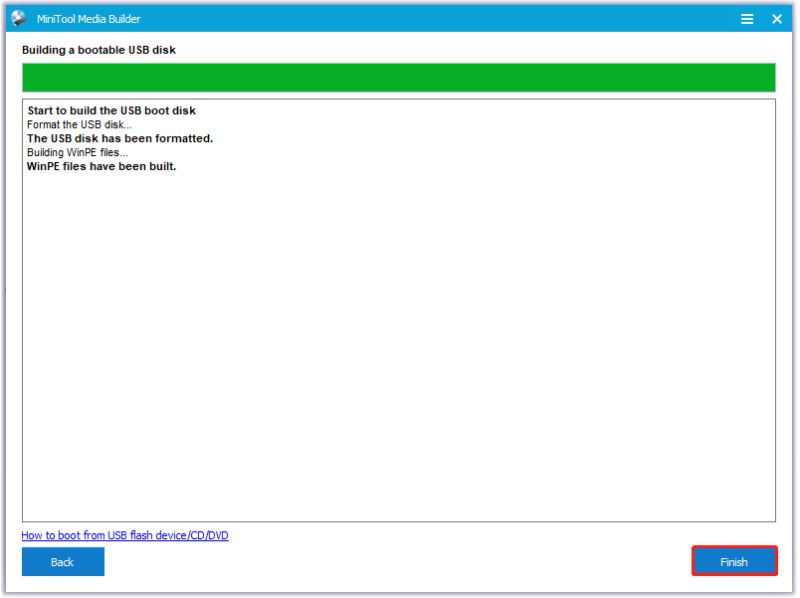Click the green progress bar

pos(400,74)
